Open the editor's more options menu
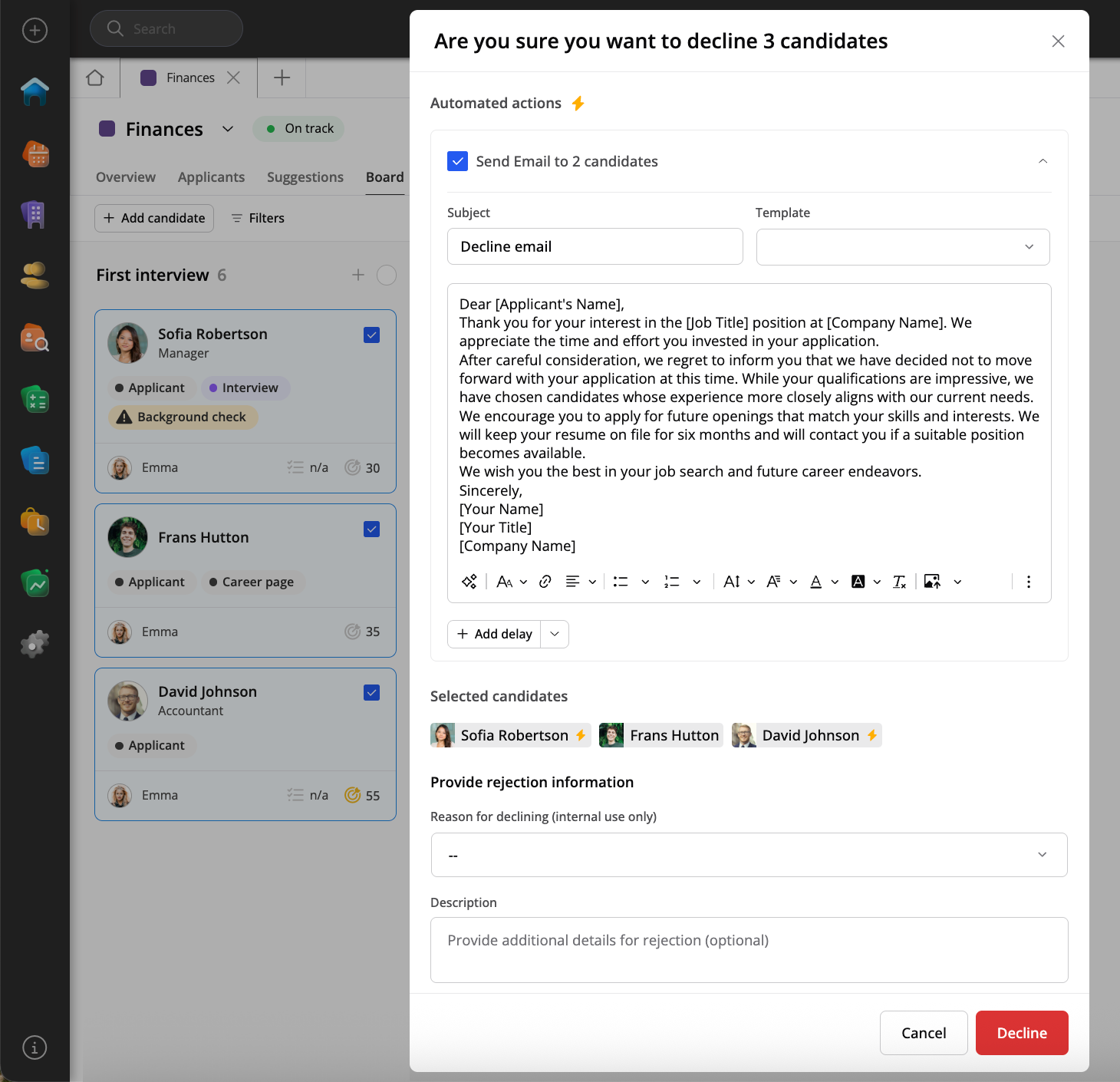 [1028, 582]
